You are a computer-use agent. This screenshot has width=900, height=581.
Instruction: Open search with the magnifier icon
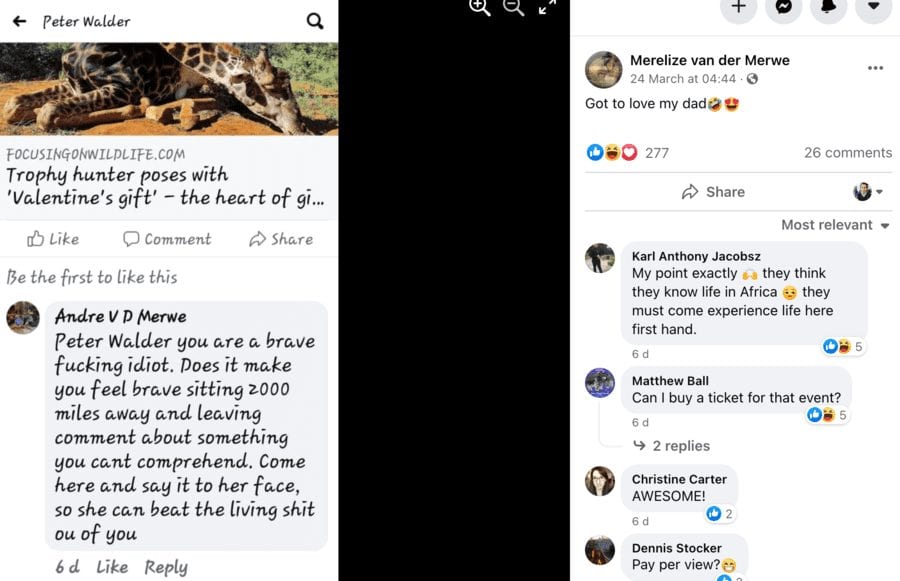(x=315, y=21)
